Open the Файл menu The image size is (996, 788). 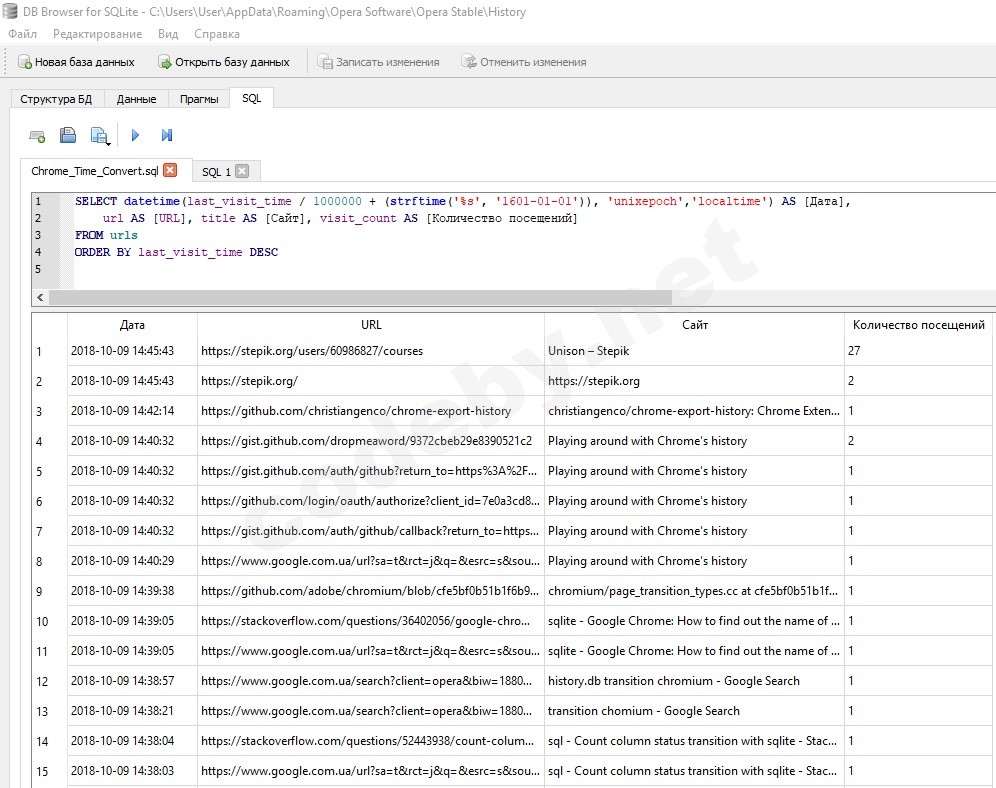22,34
